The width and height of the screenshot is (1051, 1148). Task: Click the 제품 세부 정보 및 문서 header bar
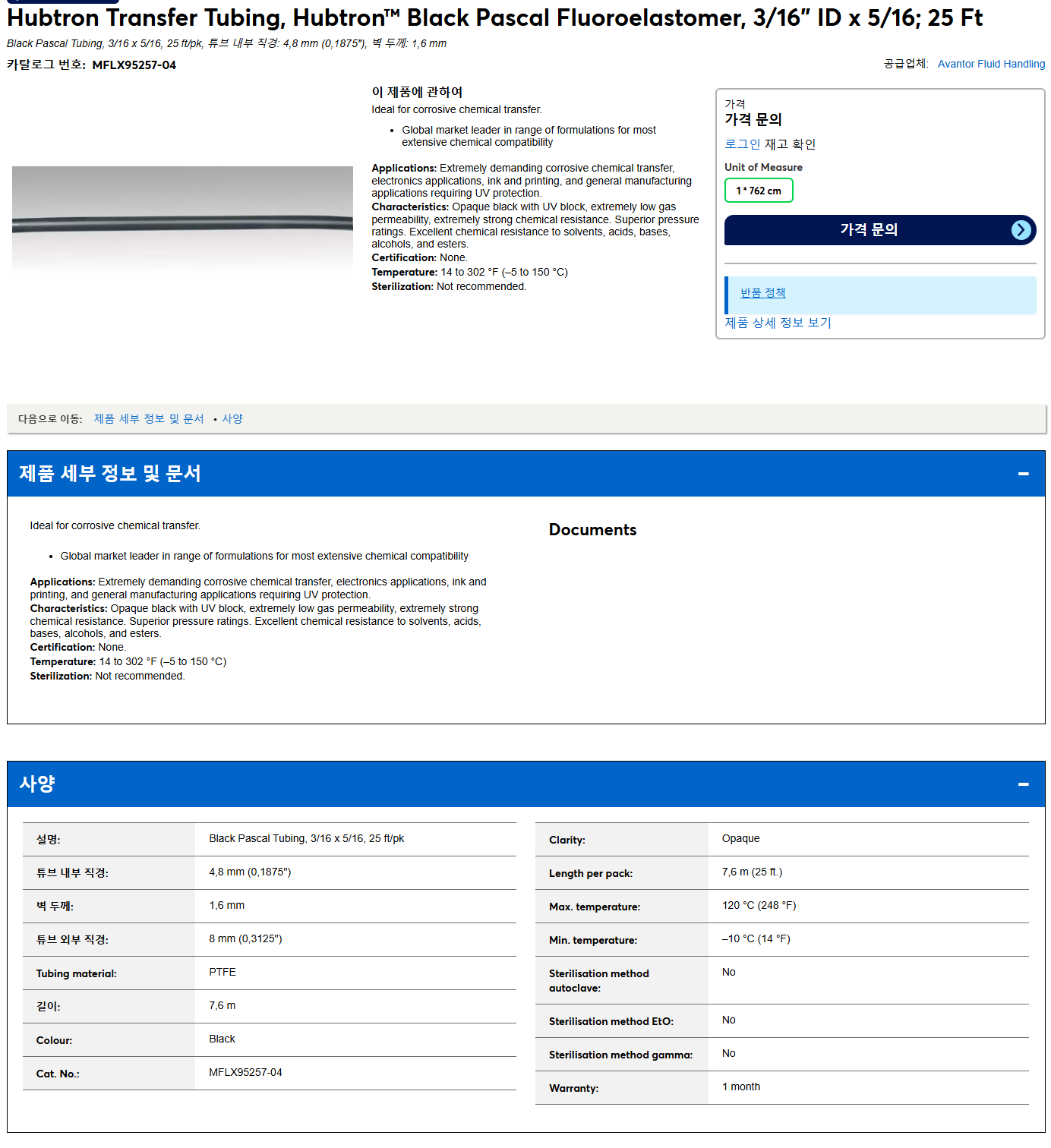[x=525, y=474]
